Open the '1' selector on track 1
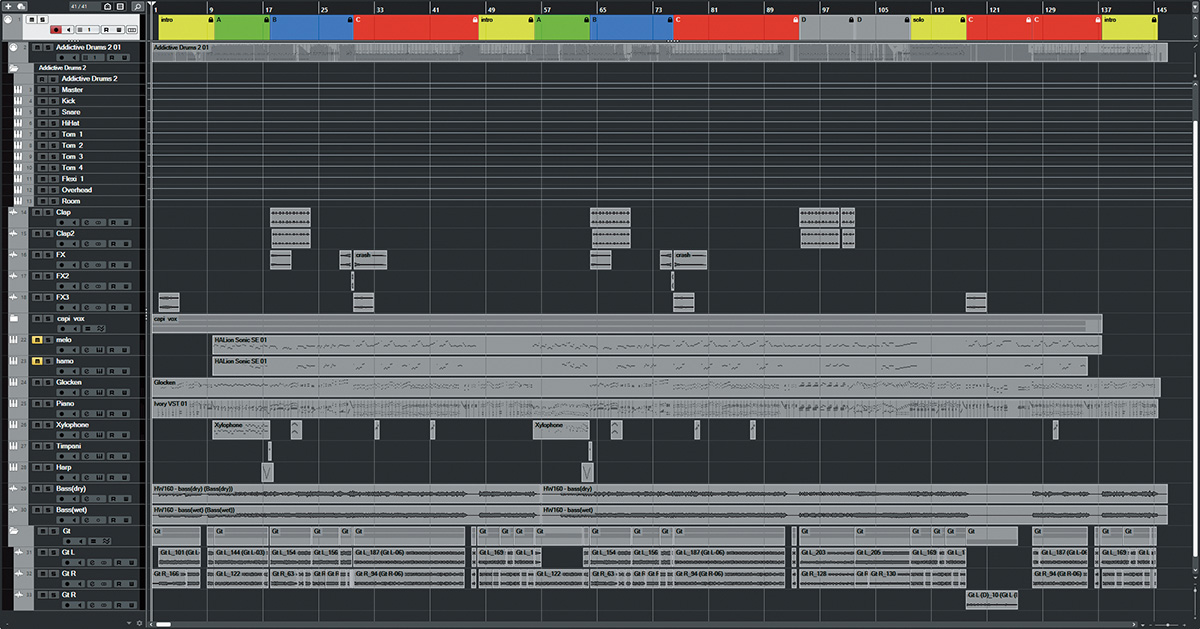The width and height of the screenshot is (1200, 629). (x=88, y=30)
